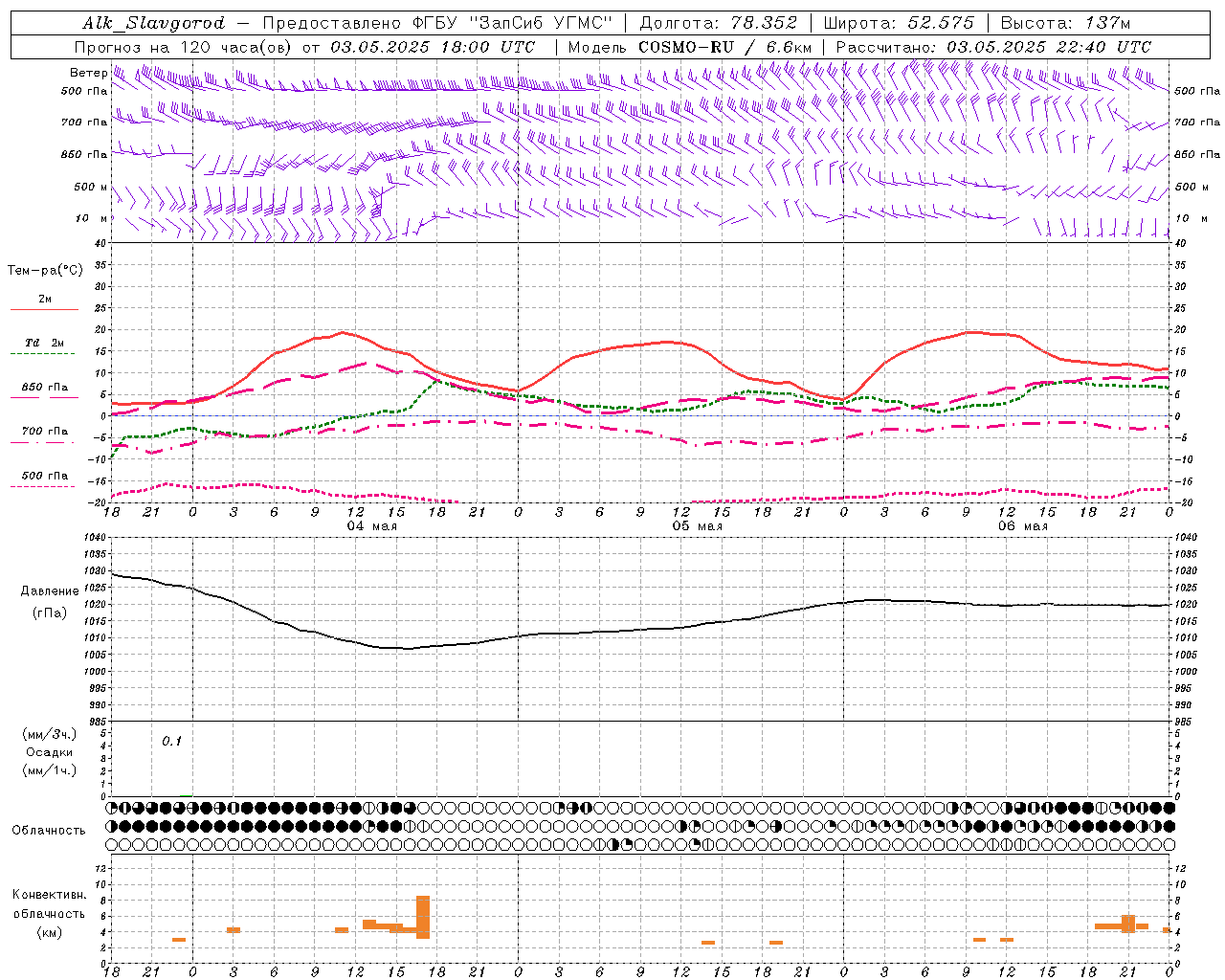Click the Ветер panel label
The image size is (1225, 980).
(88, 73)
